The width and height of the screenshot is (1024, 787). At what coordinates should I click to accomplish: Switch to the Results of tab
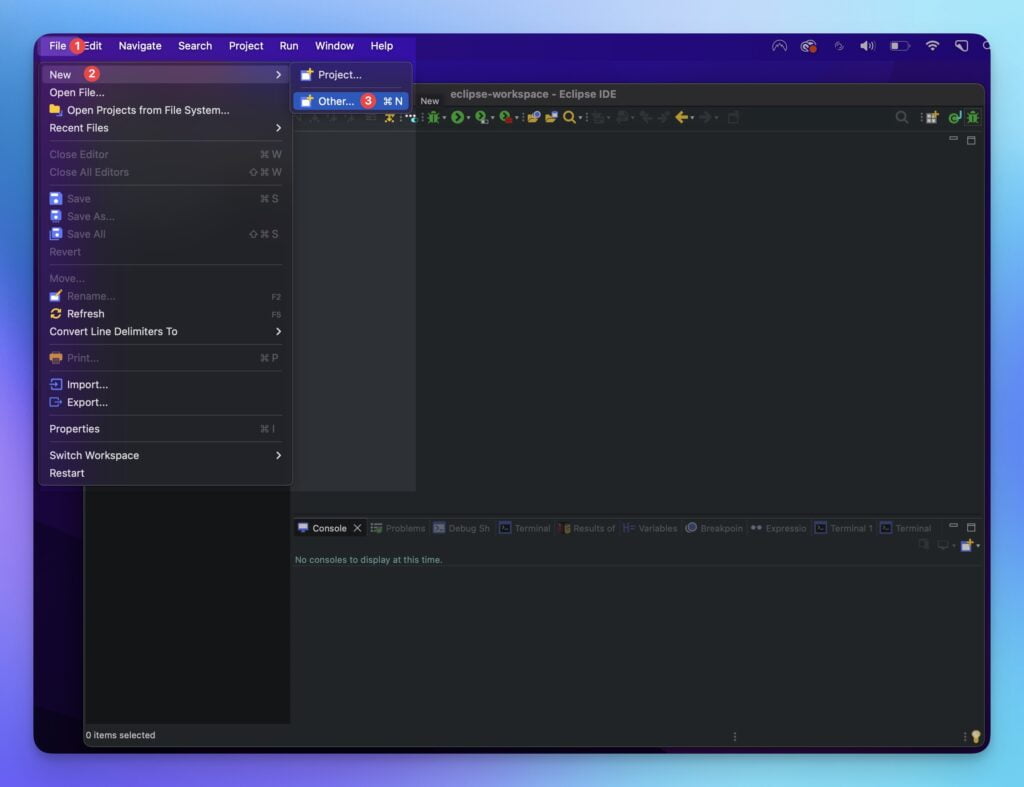coord(586,528)
